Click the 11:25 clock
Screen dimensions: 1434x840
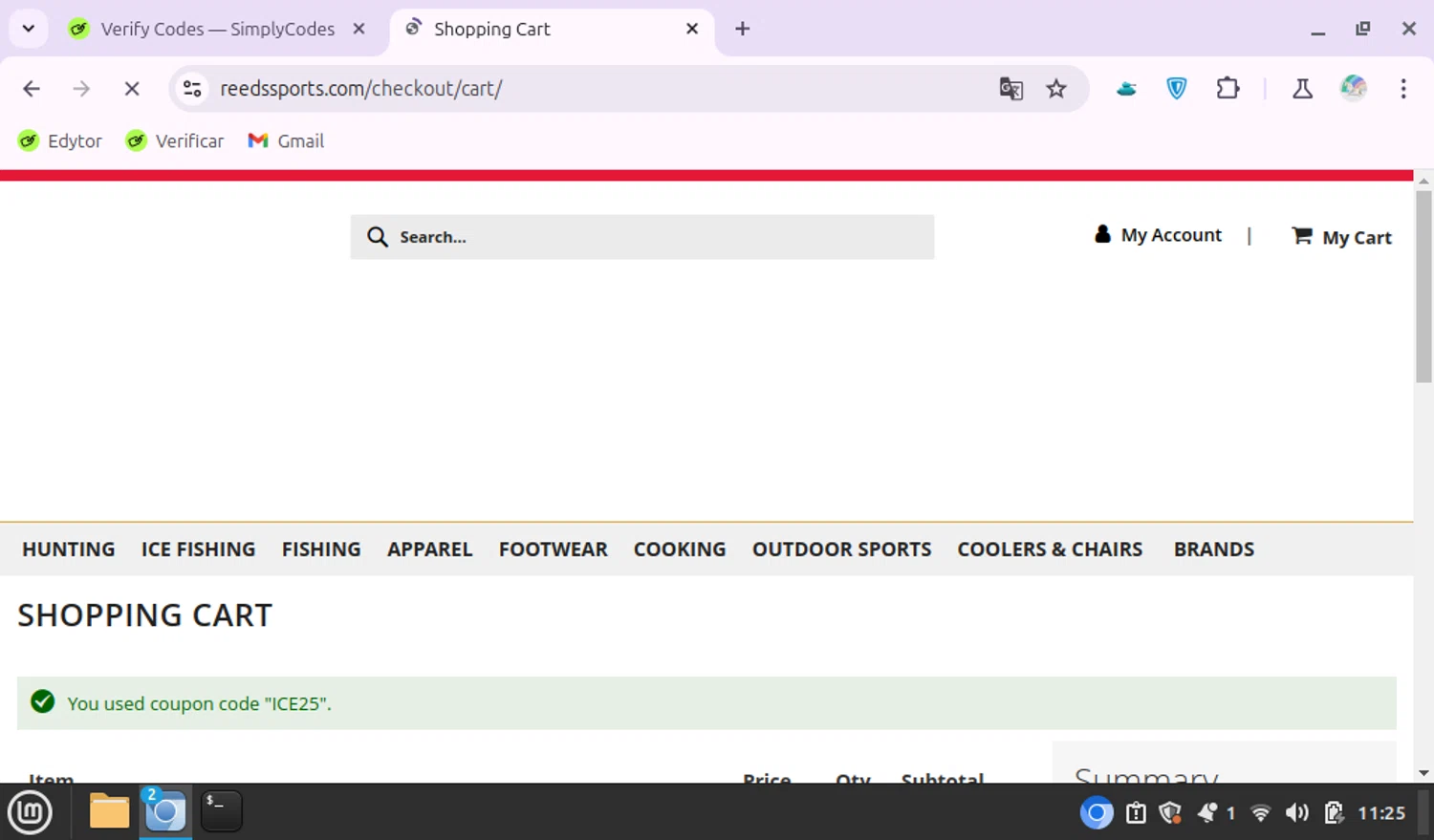point(1381,813)
